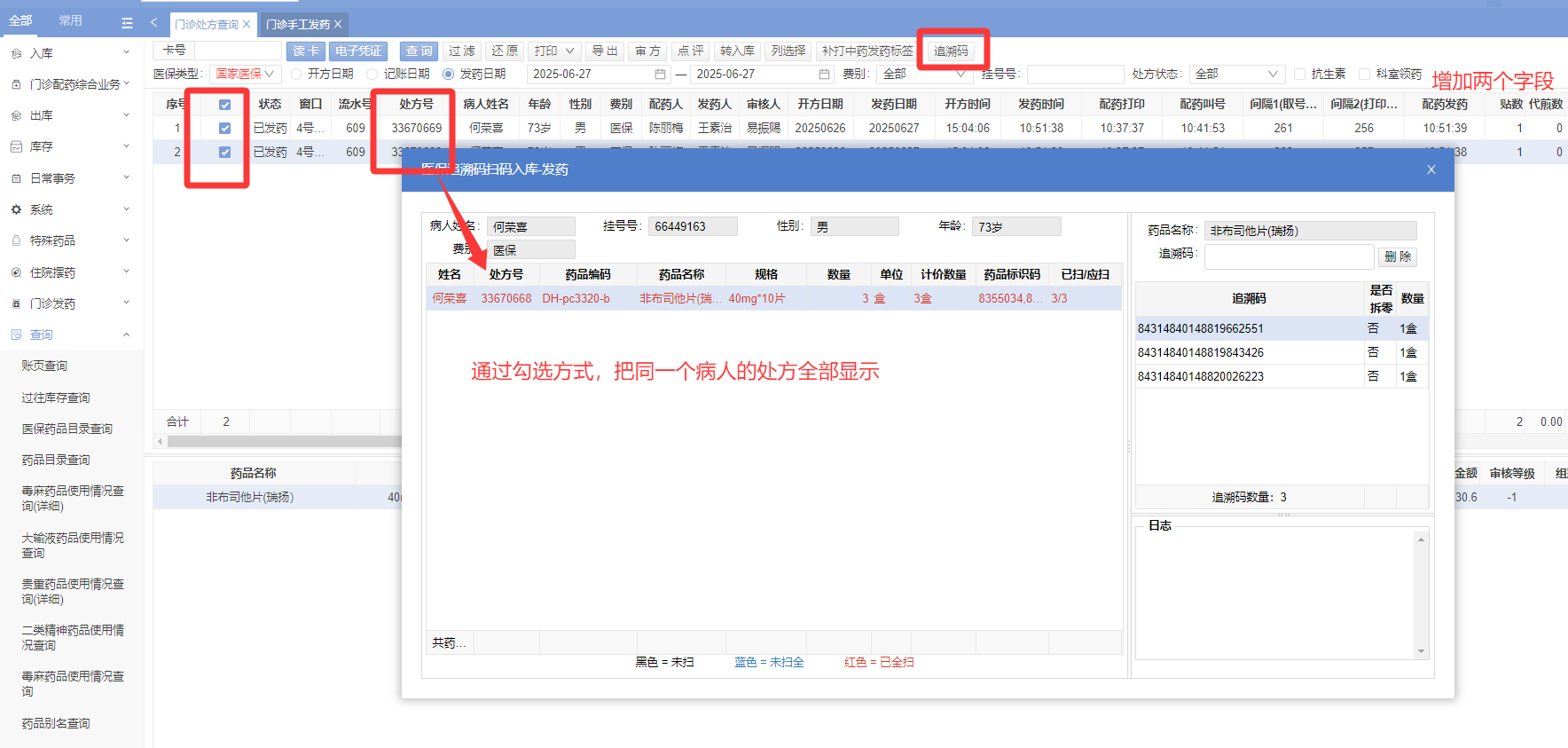Uncheck the checkbox in row 1
Screen dimensions: 1568x748
(x=225, y=128)
